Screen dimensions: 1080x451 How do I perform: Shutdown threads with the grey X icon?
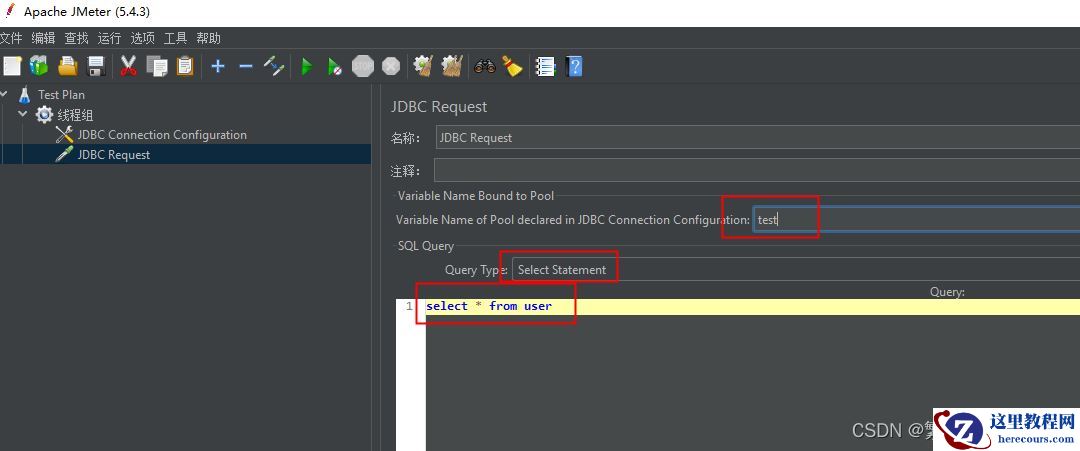coord(391,66)
